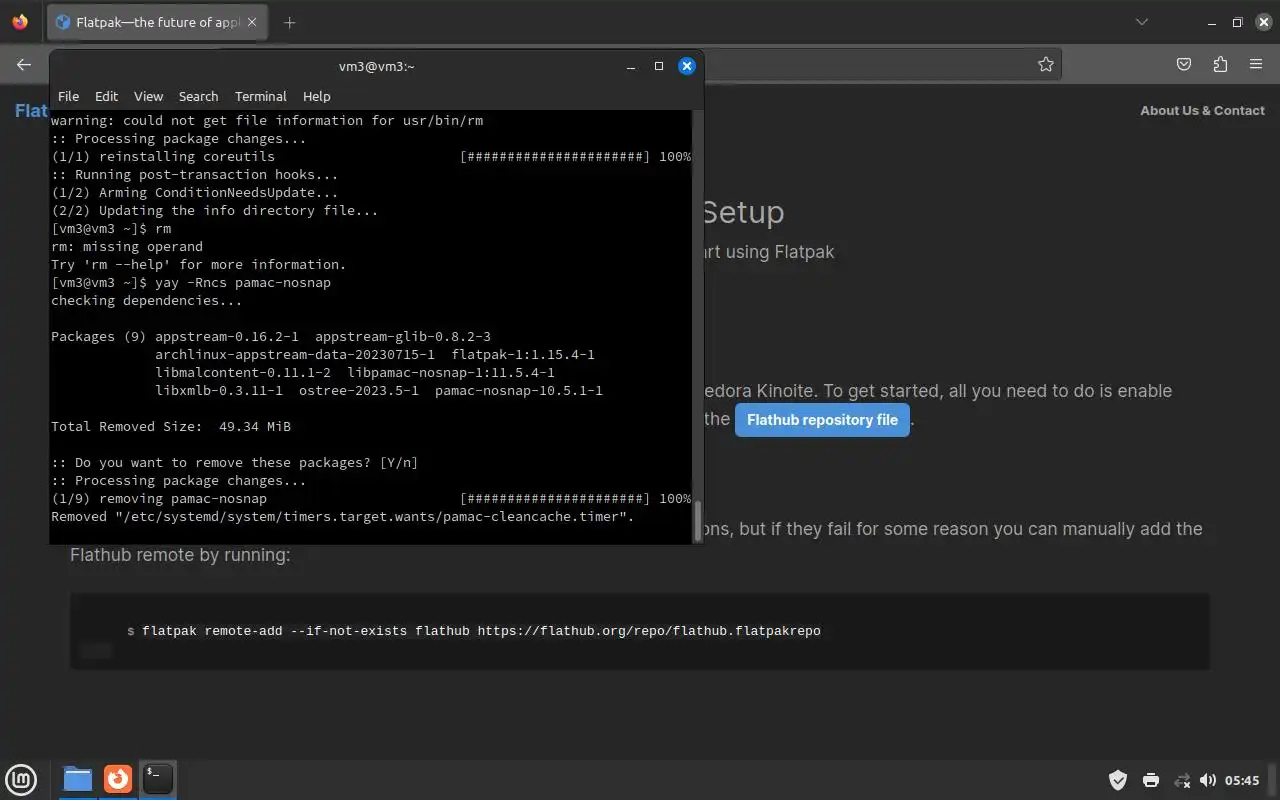Open the orange Firefox taskbar launcher

pyautogui.click(x=118, y=779)
